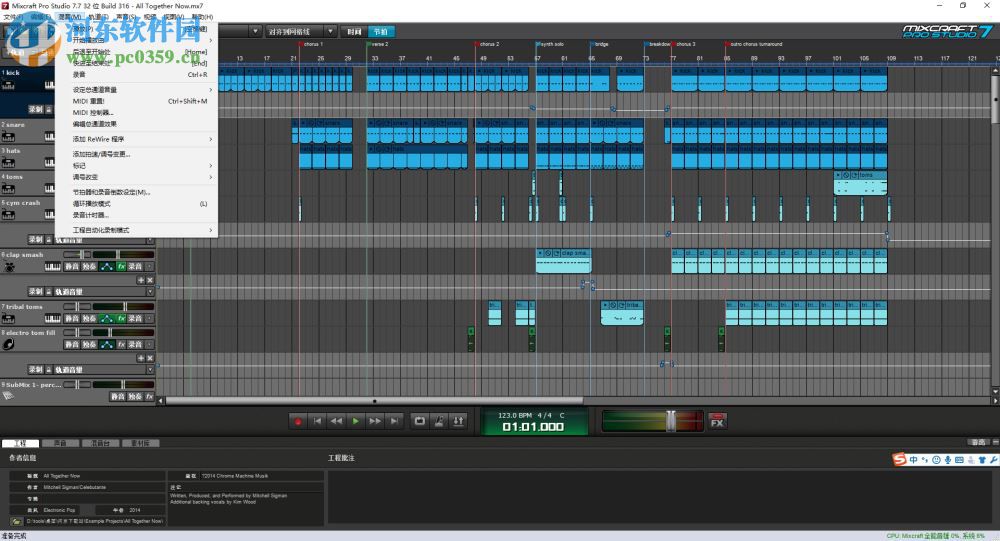
Task: Click the Sogou IME microphone icon
Action: pos(948,460)
